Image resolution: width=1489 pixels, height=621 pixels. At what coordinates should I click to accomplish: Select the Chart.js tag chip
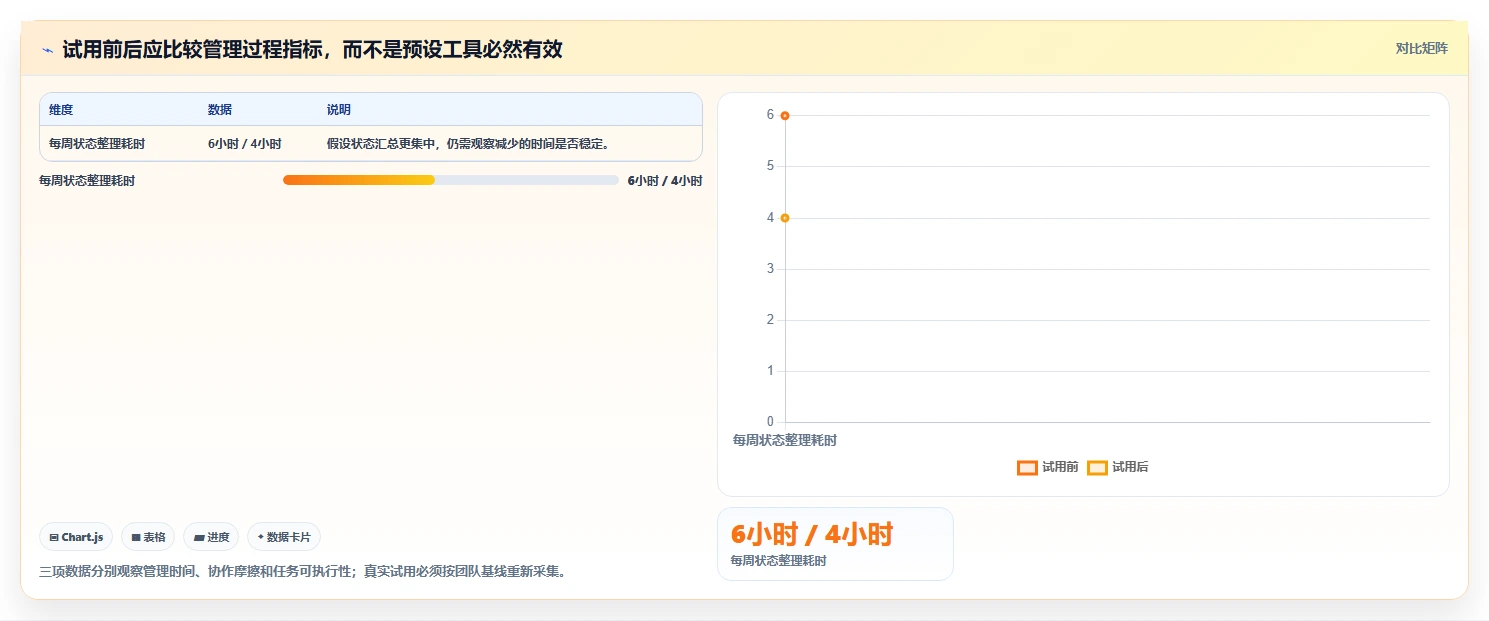[77, 537]
